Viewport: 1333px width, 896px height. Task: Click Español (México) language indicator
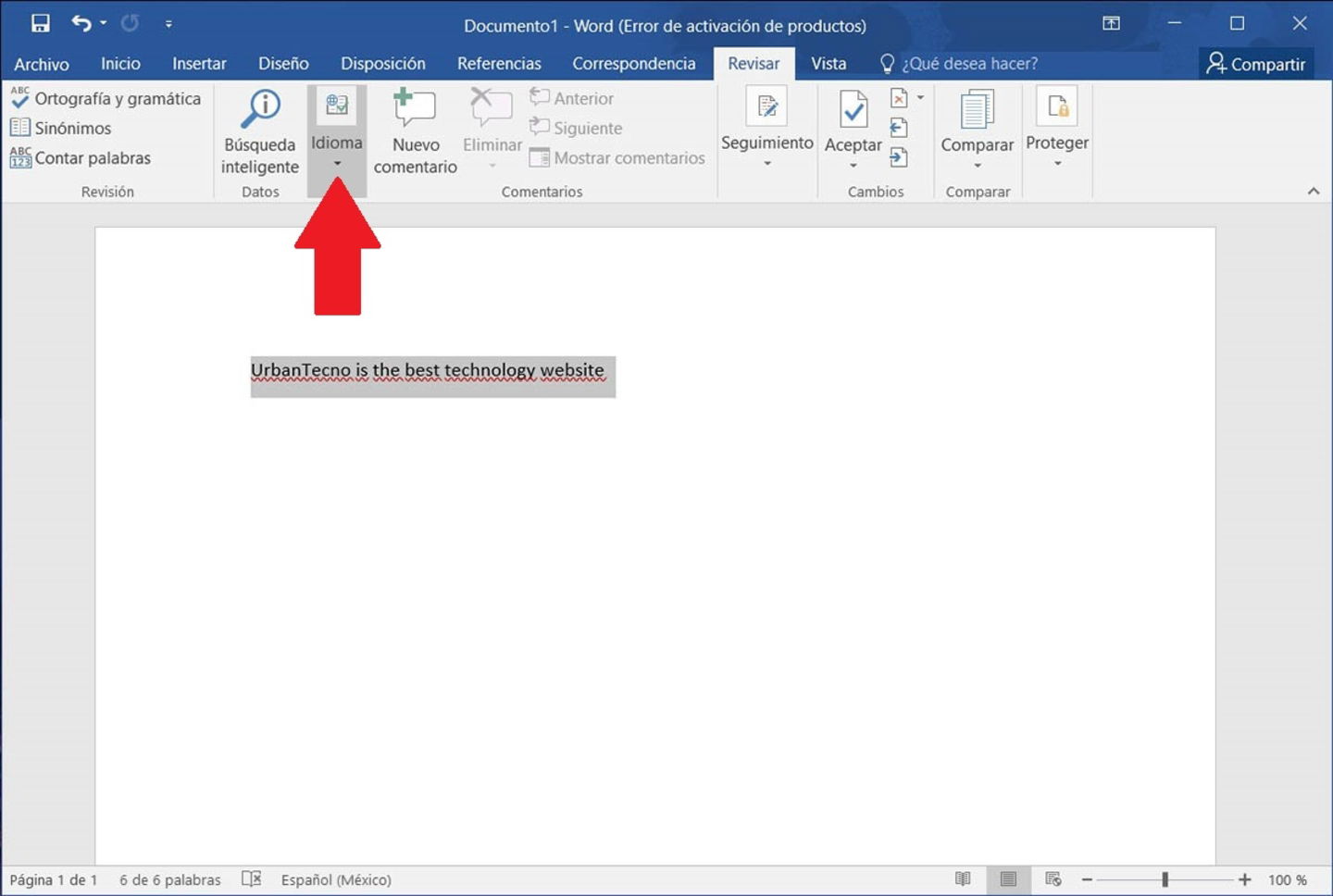pos(336,879)
